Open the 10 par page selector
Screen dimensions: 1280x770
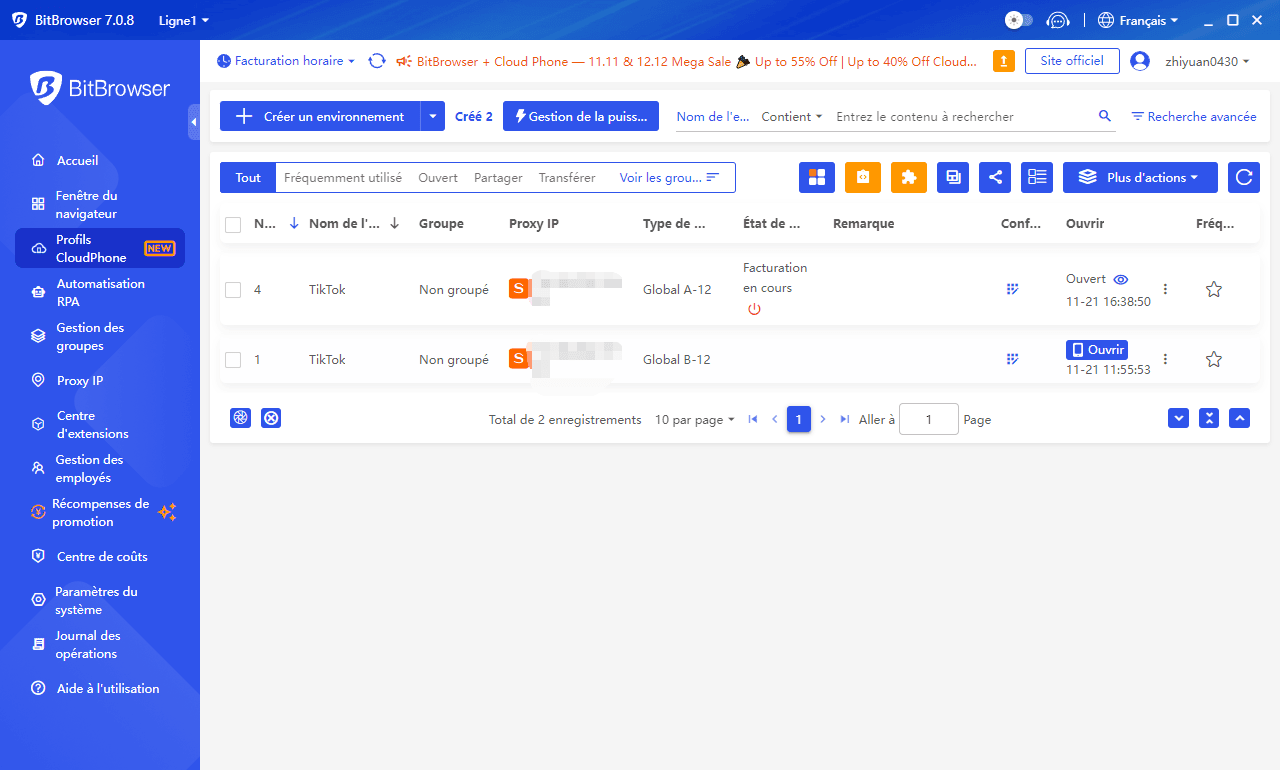coord(694,420)
